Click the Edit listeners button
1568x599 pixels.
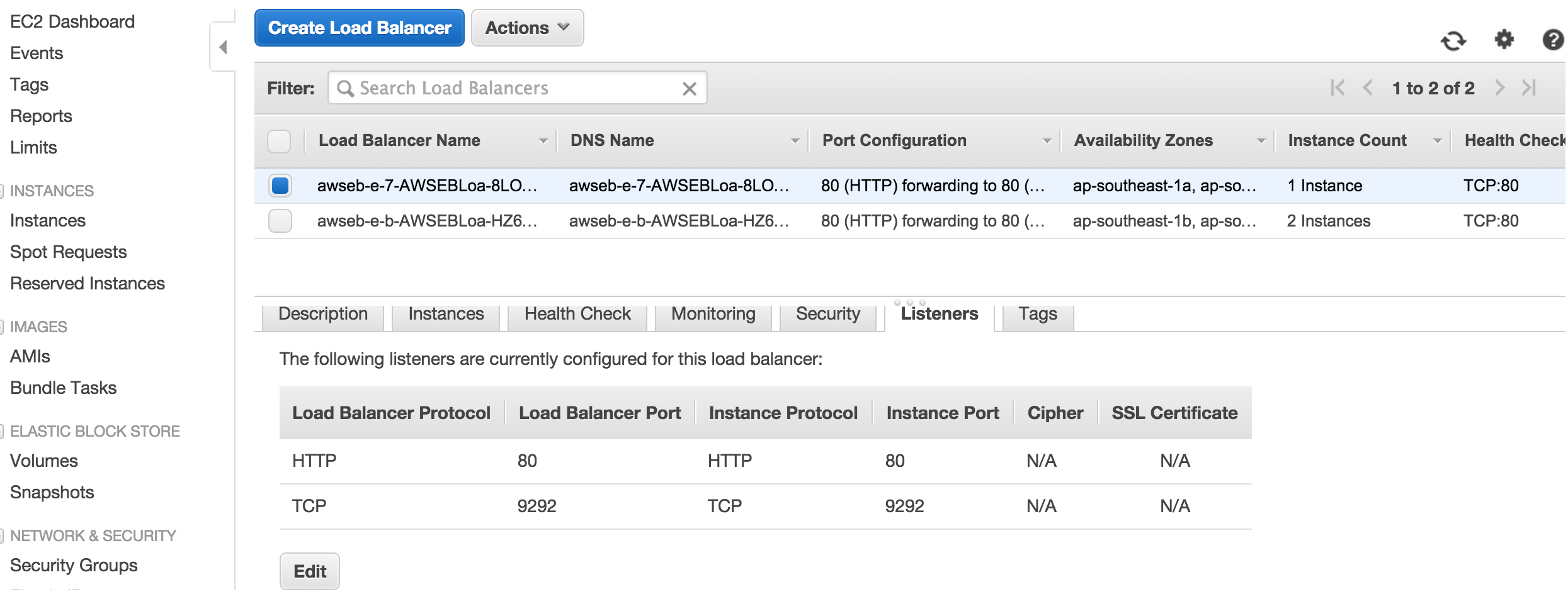coord(310,571)
